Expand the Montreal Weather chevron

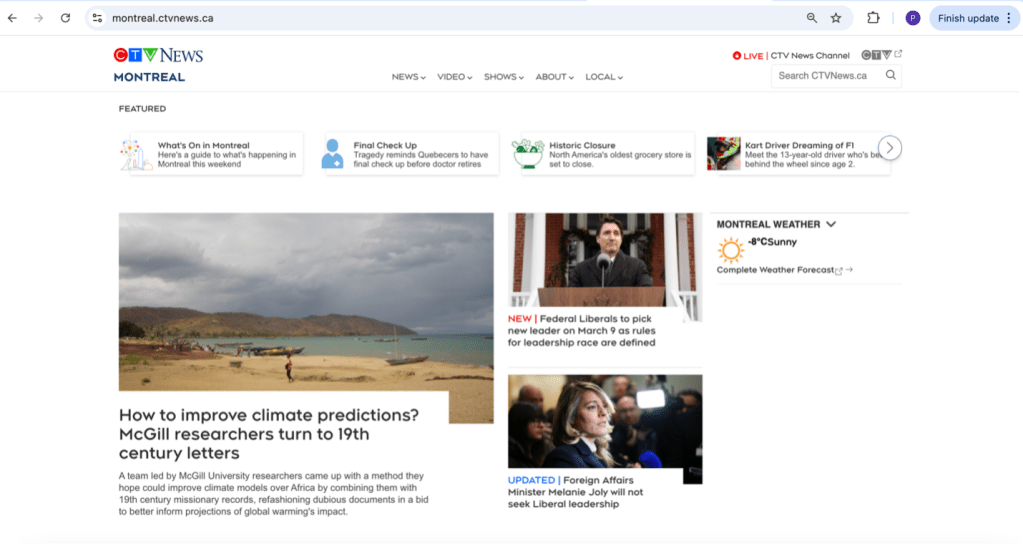point(831,225)
